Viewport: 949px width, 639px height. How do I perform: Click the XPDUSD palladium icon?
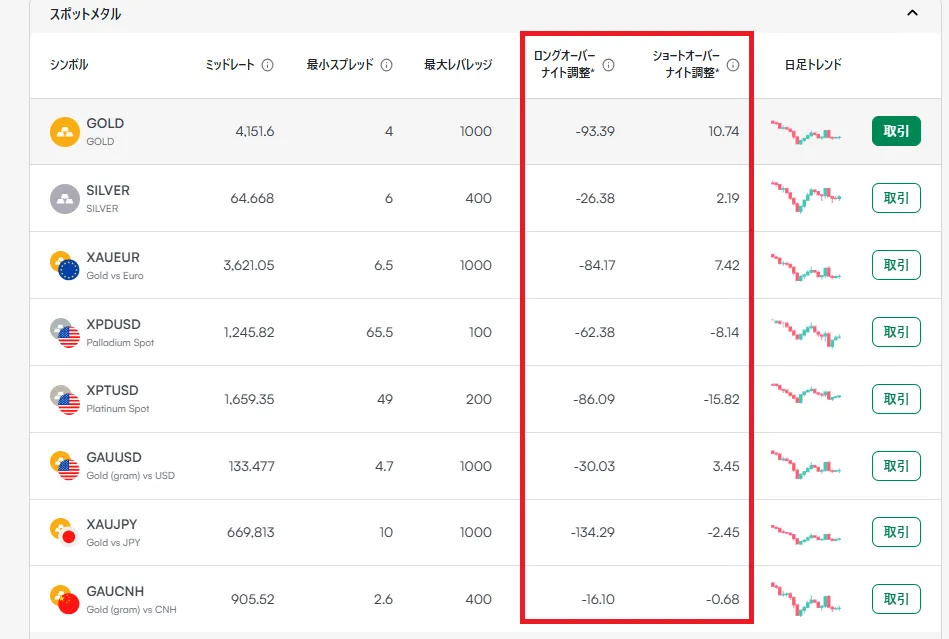coord(65,333)
